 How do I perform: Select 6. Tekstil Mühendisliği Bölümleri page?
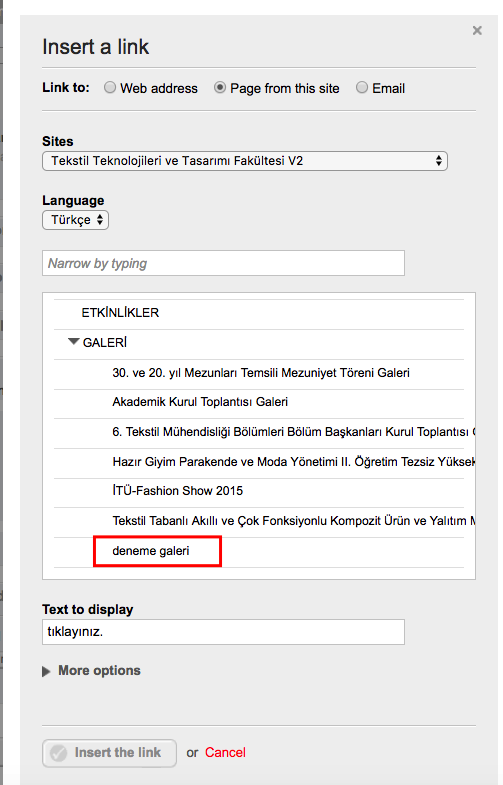click(293, 432)
